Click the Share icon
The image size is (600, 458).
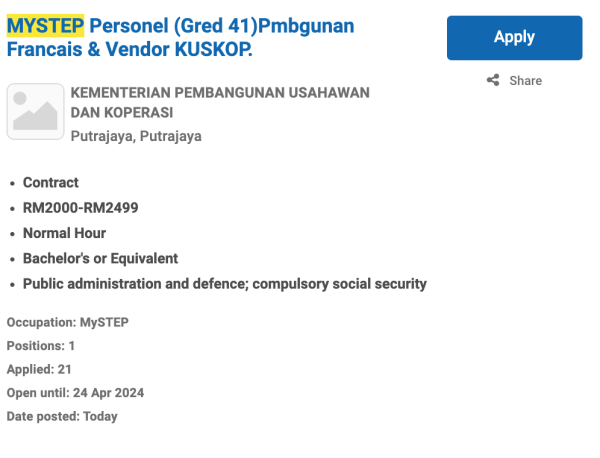point(493,80)
